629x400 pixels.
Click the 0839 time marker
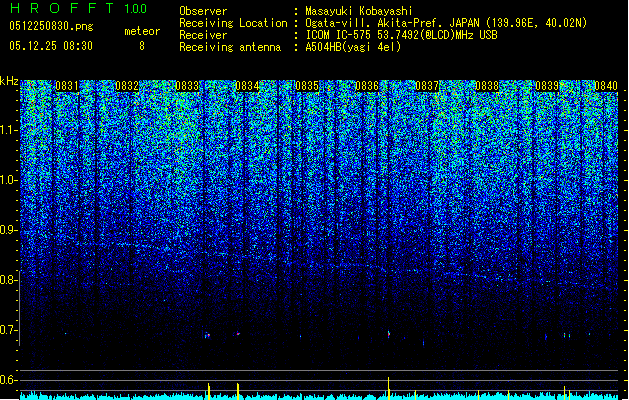(547, 86)
